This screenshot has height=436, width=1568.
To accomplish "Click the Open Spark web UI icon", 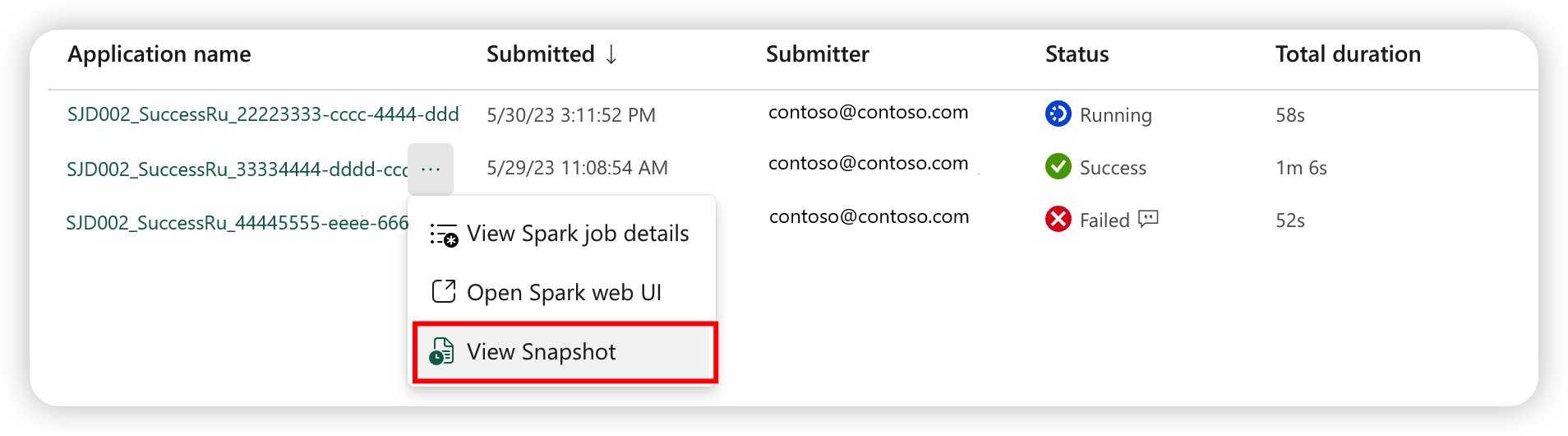I will [x=444, y=291].
